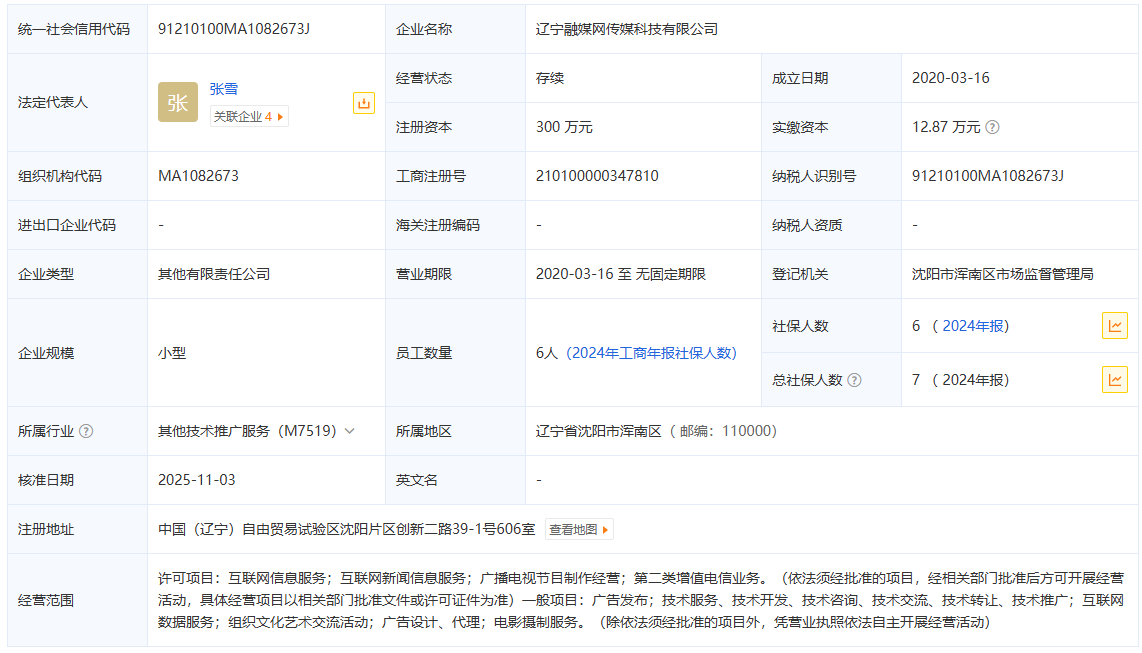Open legal representative 张雪's profile link

[x=224, y=89]
